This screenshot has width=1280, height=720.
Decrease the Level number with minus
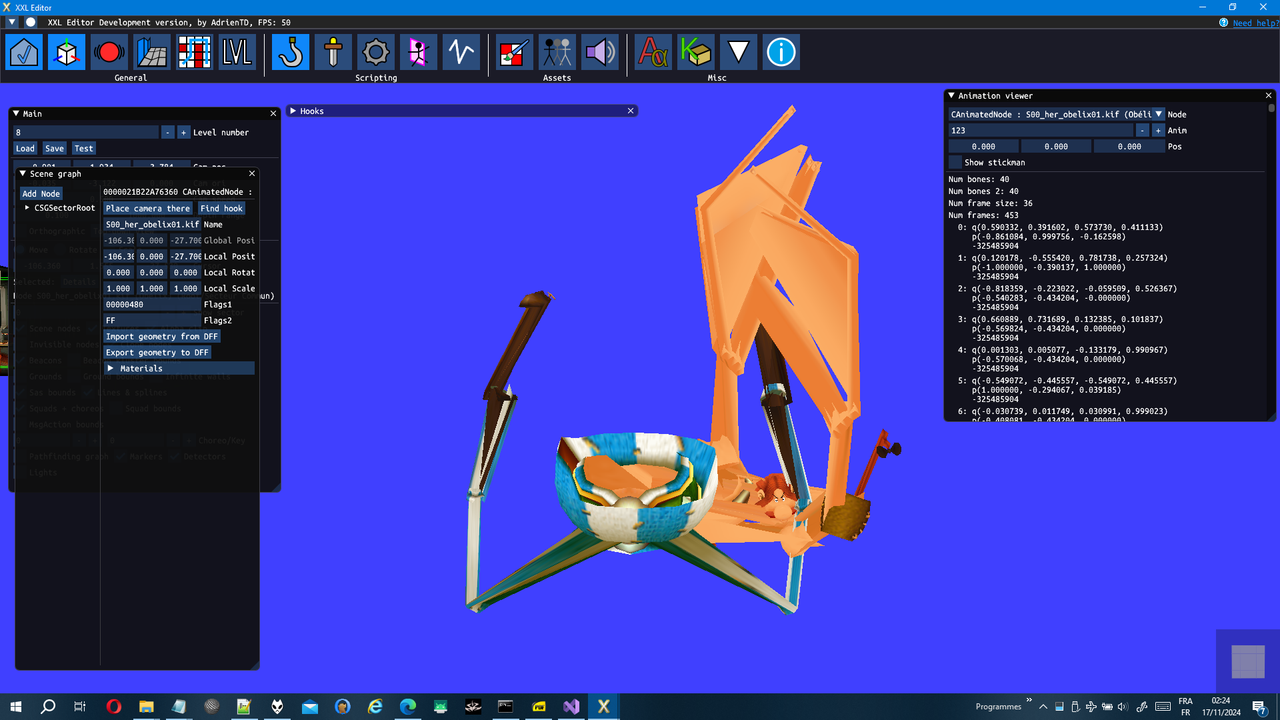tap(168, 132)
